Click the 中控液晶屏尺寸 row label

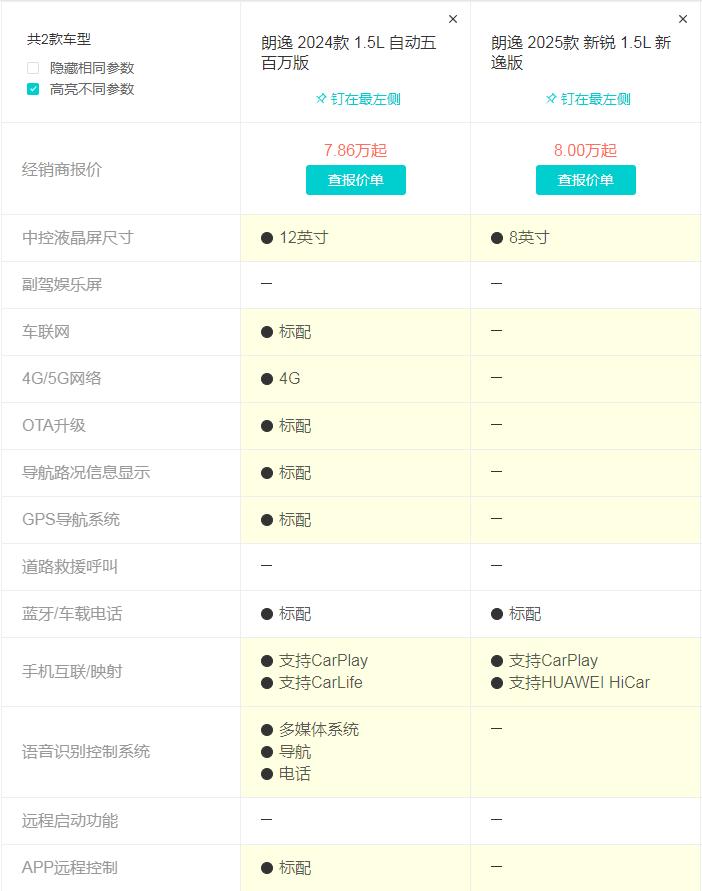point(78,238)
